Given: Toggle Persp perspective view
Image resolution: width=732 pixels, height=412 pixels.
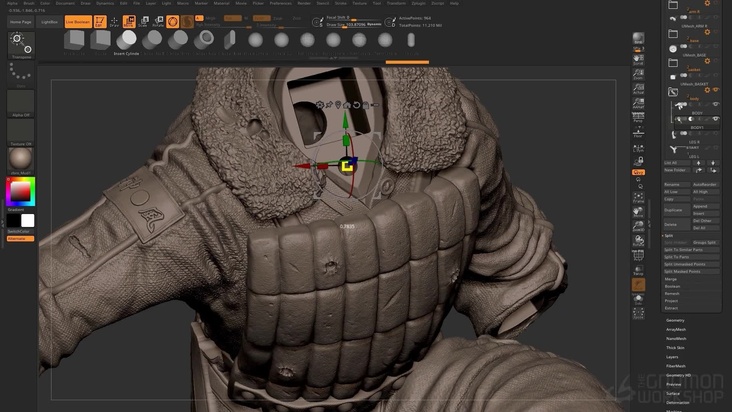Looking at the screenshot, I should coord(638,117).
